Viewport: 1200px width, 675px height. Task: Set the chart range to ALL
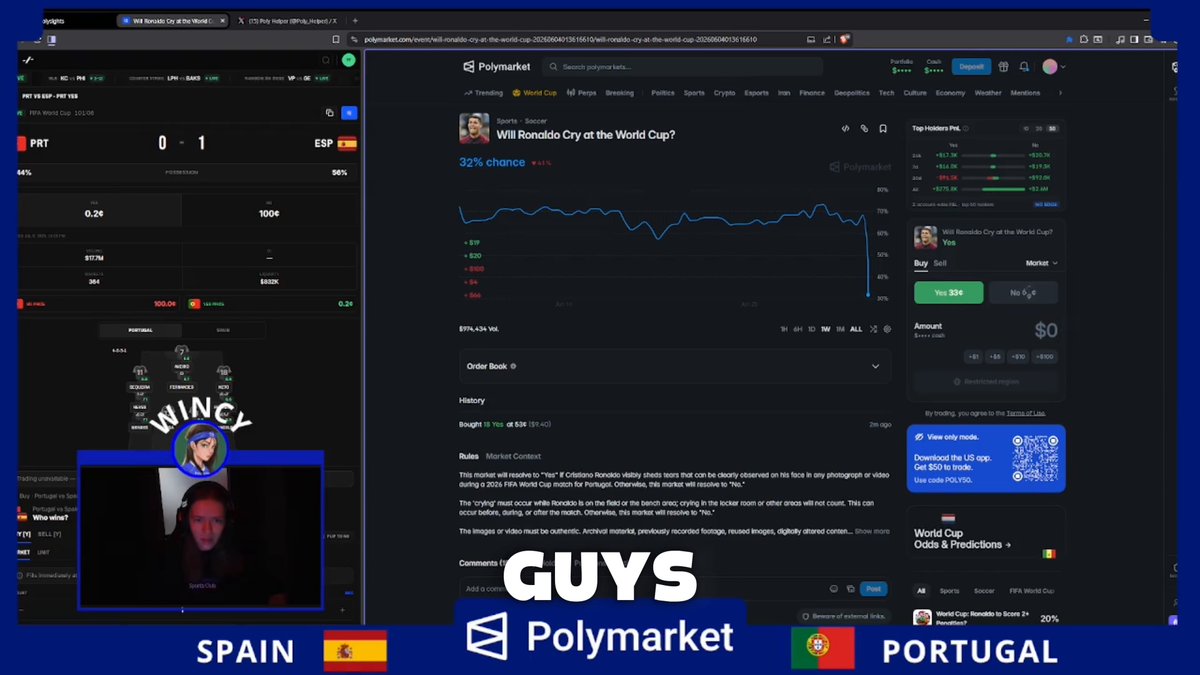(x=856, y=329)
